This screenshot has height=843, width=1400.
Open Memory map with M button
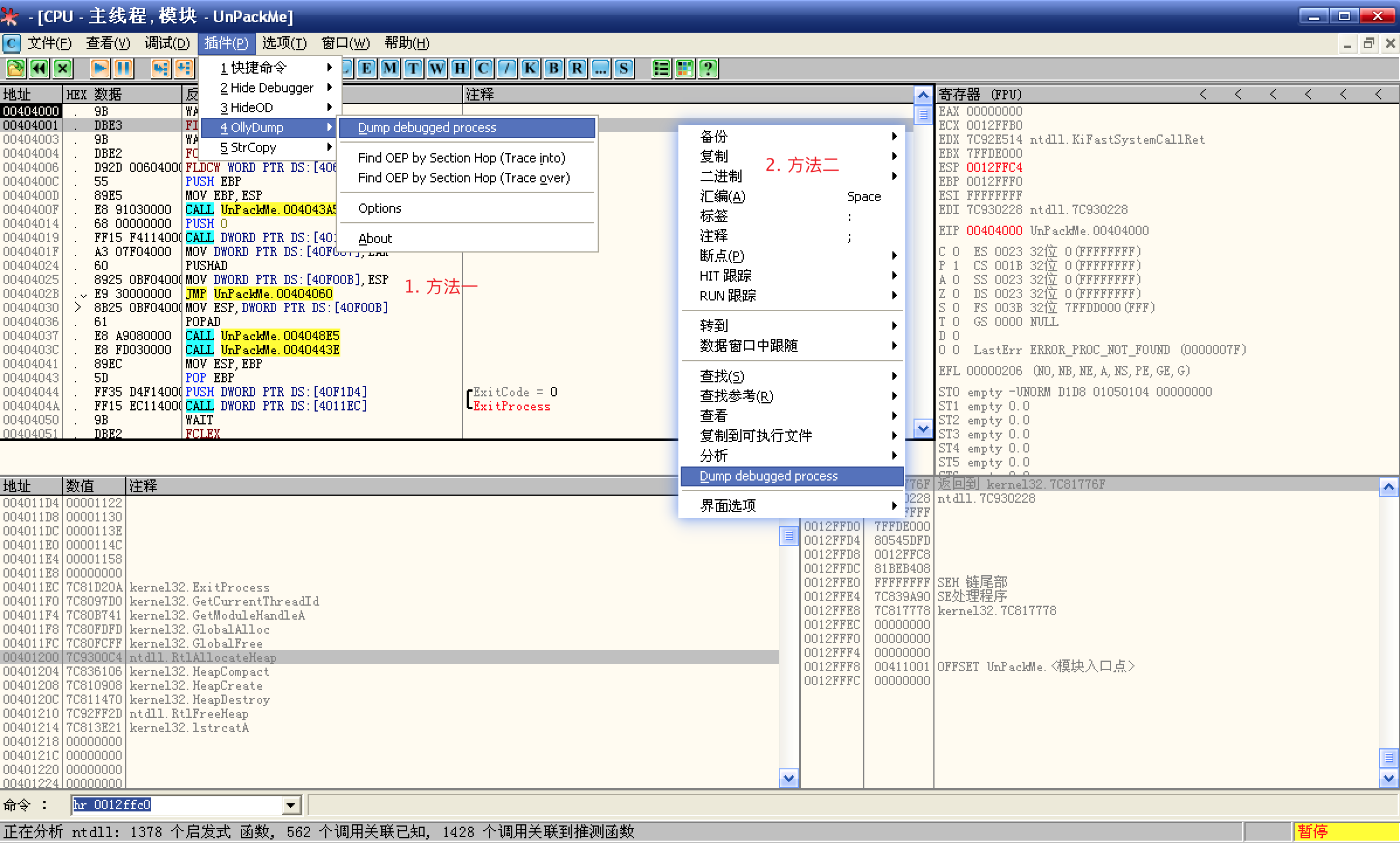tap(389, 68)
